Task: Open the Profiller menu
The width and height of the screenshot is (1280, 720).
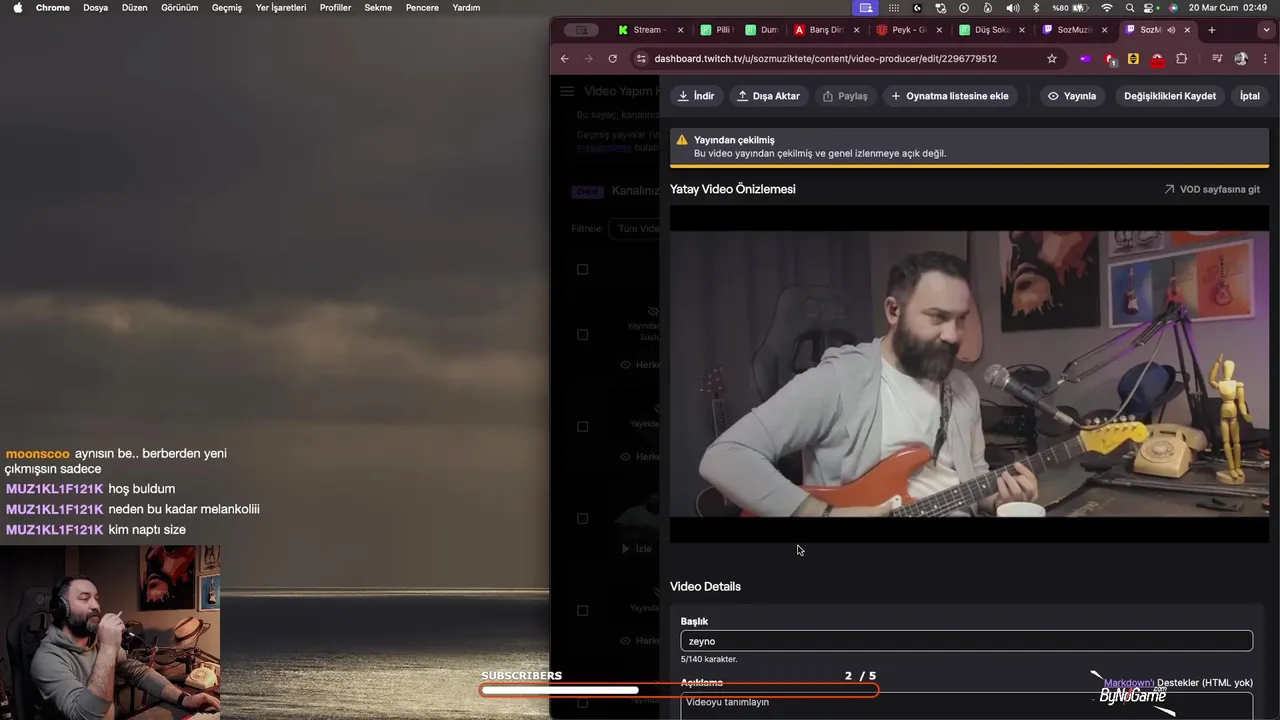Action: pos(335,8)
